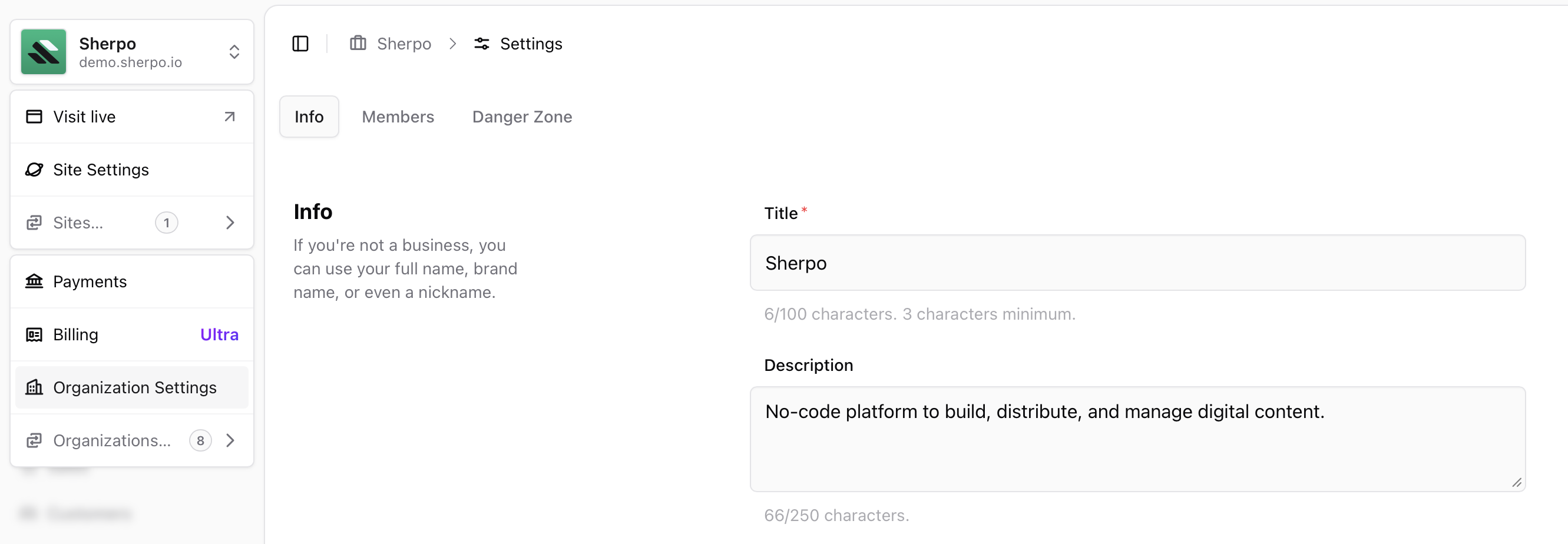Viewport: 1568px width, 544px height.
Task: Open the site via Visit live
Action: [84, 115]
